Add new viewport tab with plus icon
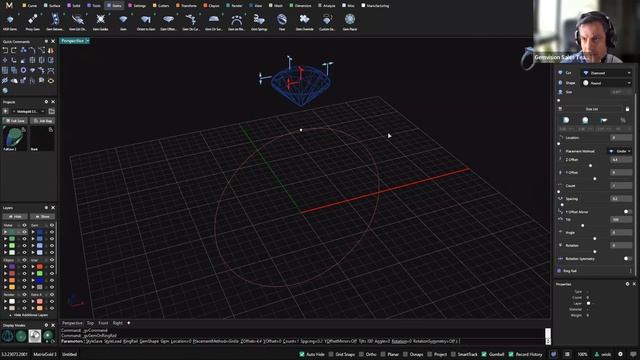Viewport: 640px width, 360px height. click(129, 323)
